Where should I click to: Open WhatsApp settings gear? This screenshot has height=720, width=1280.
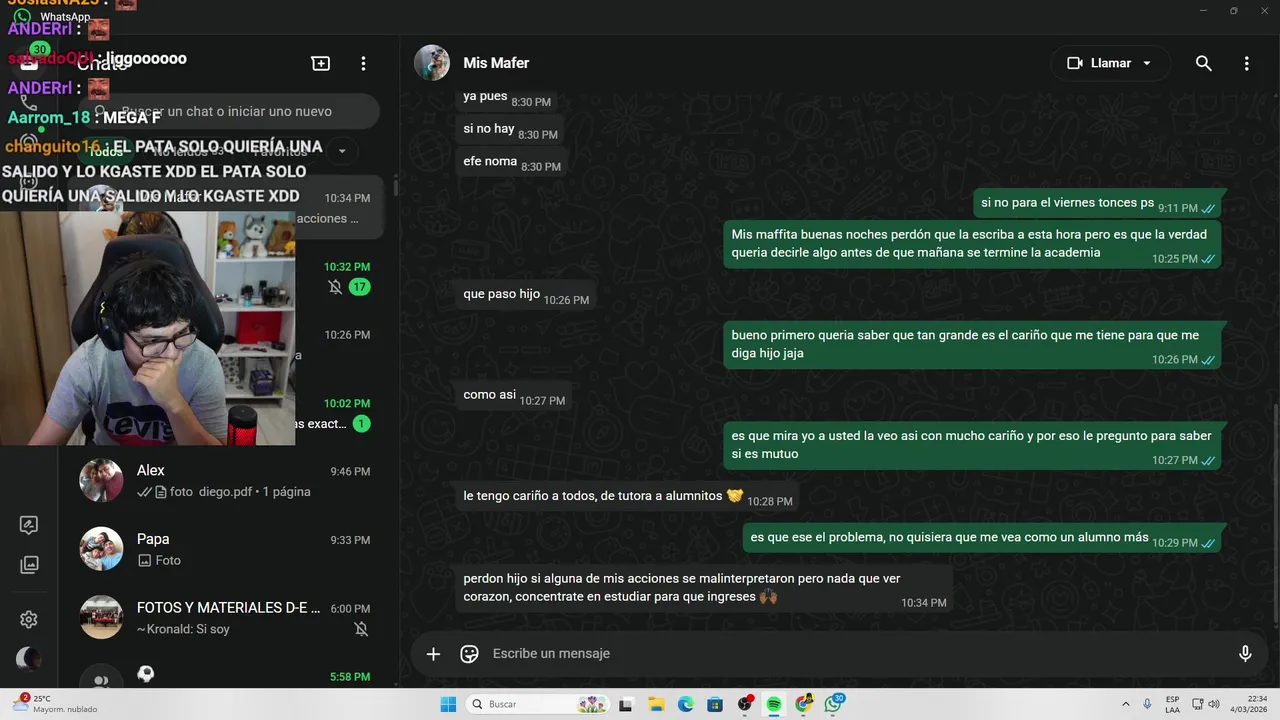tap(29, 620)
